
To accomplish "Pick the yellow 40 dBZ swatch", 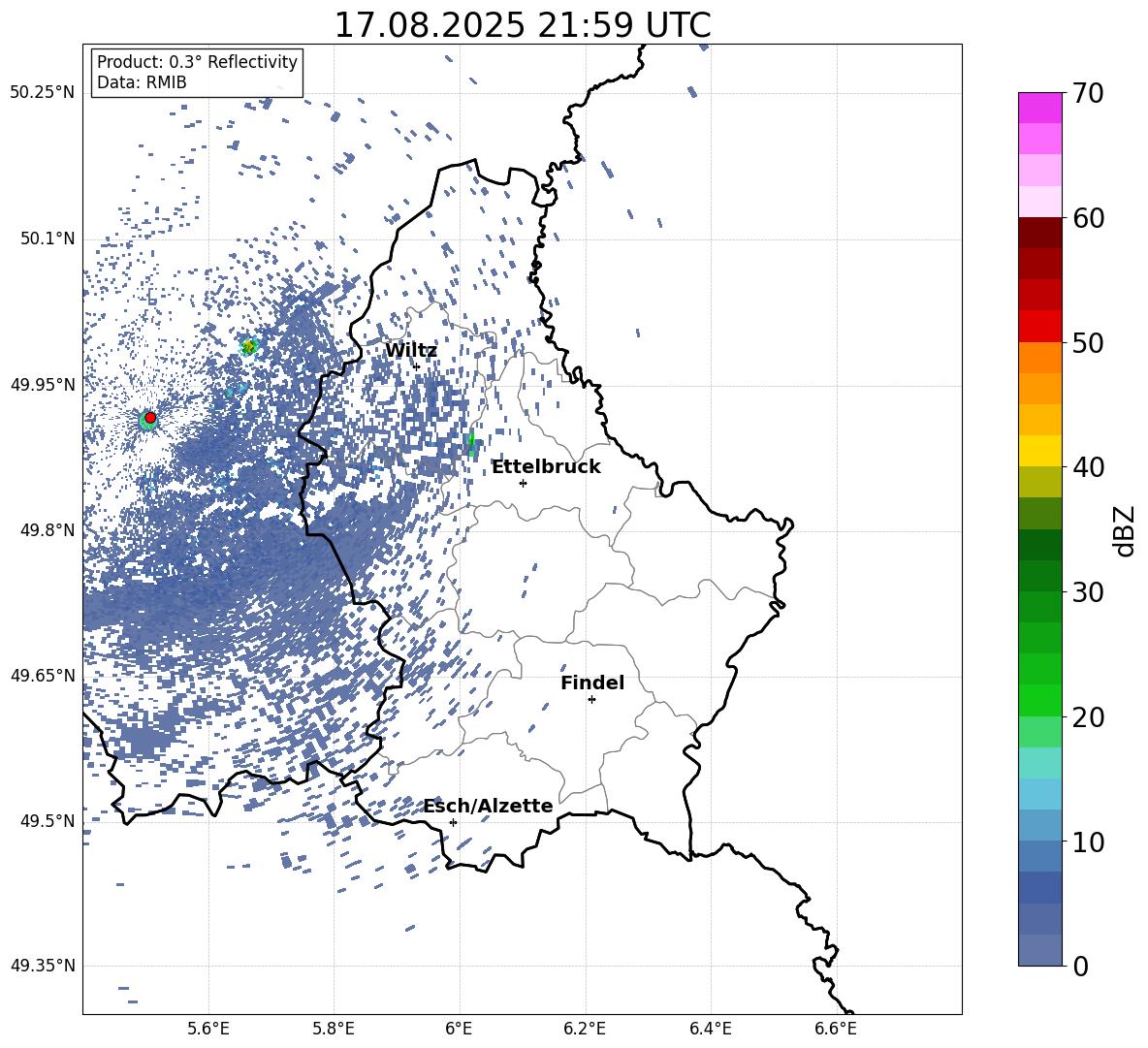I will pos(1039,451).
